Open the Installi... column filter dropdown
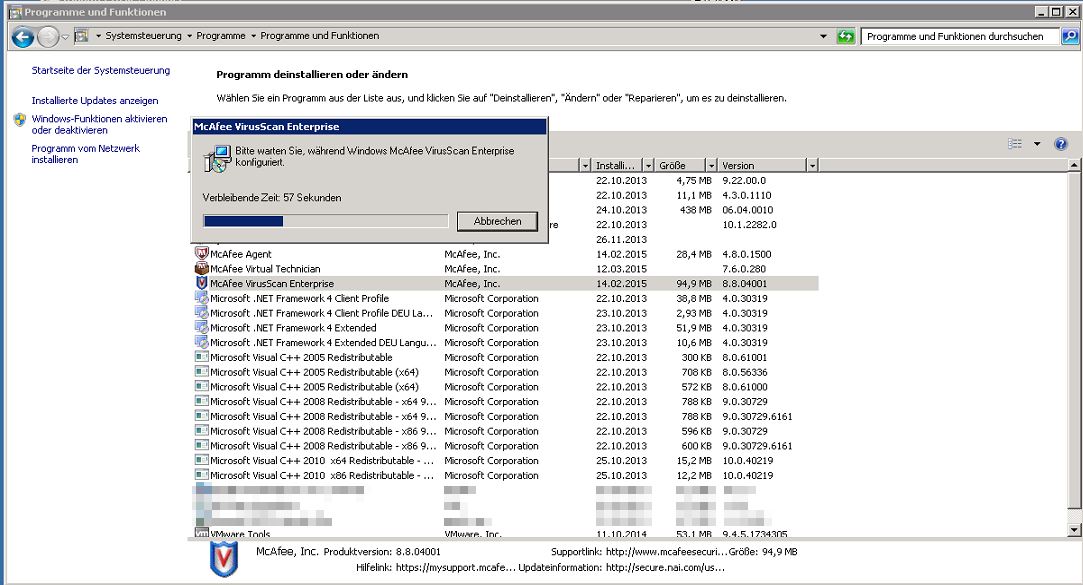Image resolution: width=1083 pixels, height=585 pixels. point(648,165)
